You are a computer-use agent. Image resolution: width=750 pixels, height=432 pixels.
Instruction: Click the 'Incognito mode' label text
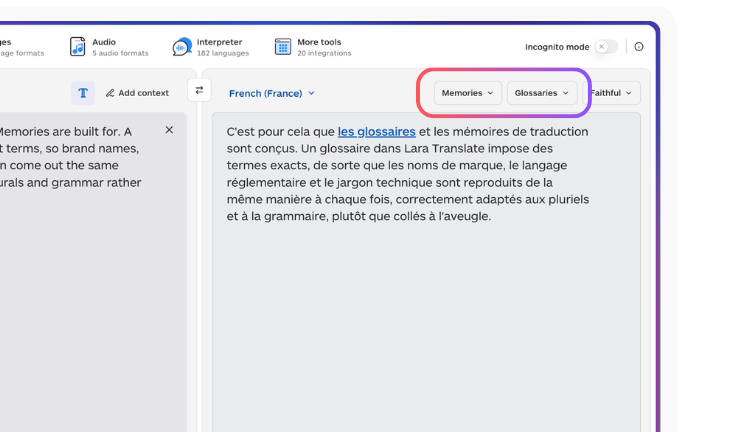pos(557,47)
